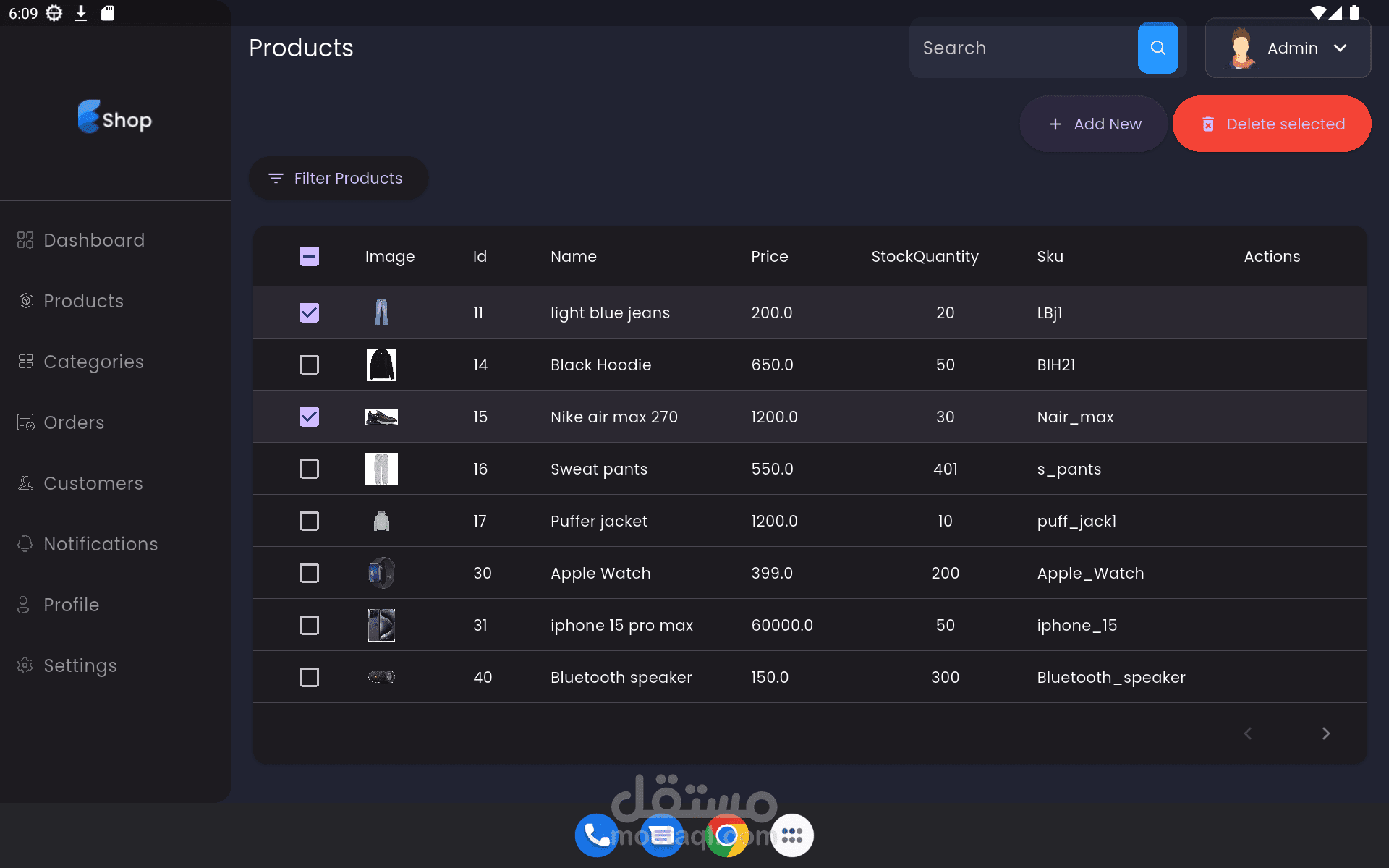Click the trash icon on Delete selected
This screenshot has height=868, width=1389.
tap(1207, 124)
